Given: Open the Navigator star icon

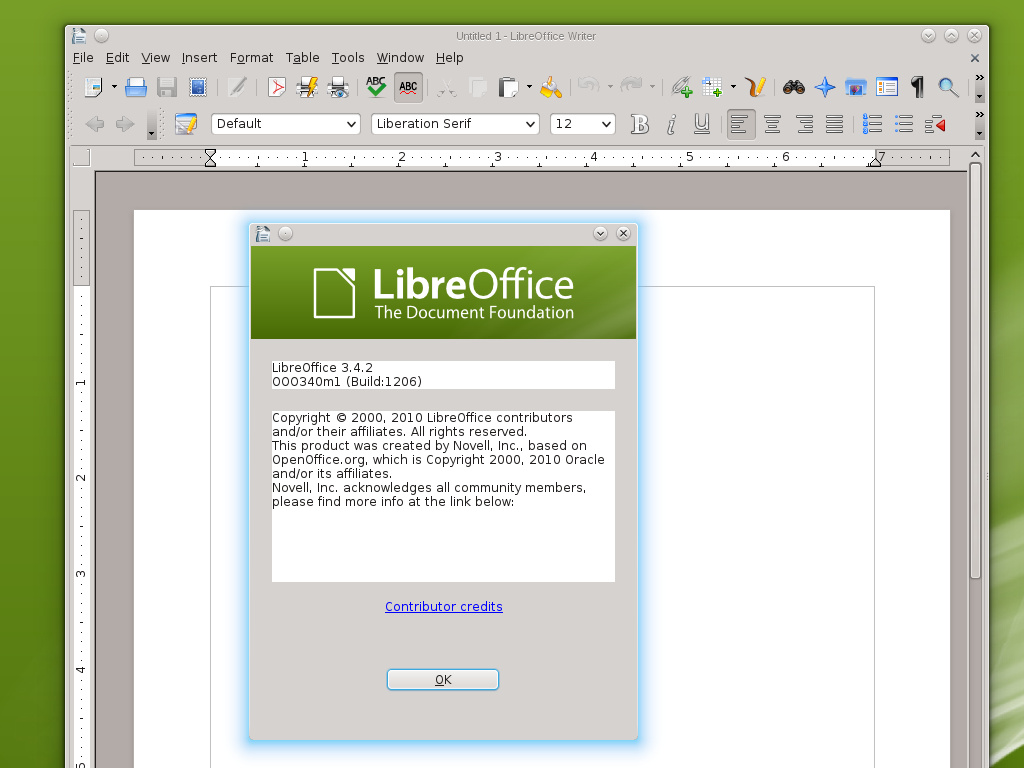Looking at the screenshot, I should [x=825, y=87].
